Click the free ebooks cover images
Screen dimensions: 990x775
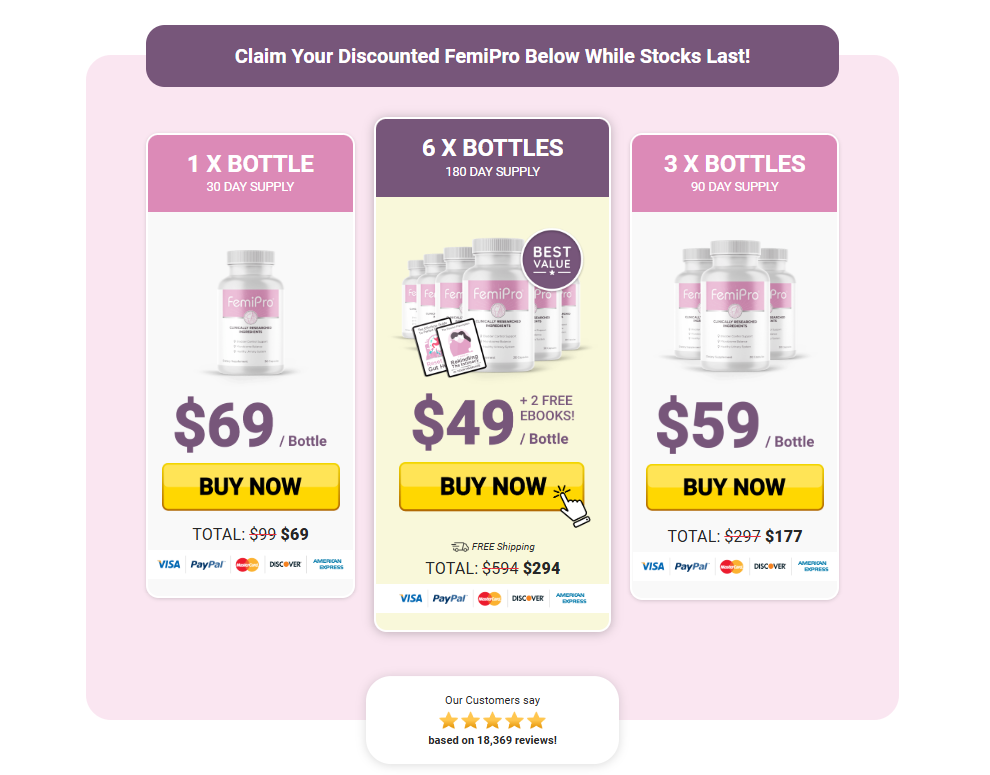tap(448, 347)
